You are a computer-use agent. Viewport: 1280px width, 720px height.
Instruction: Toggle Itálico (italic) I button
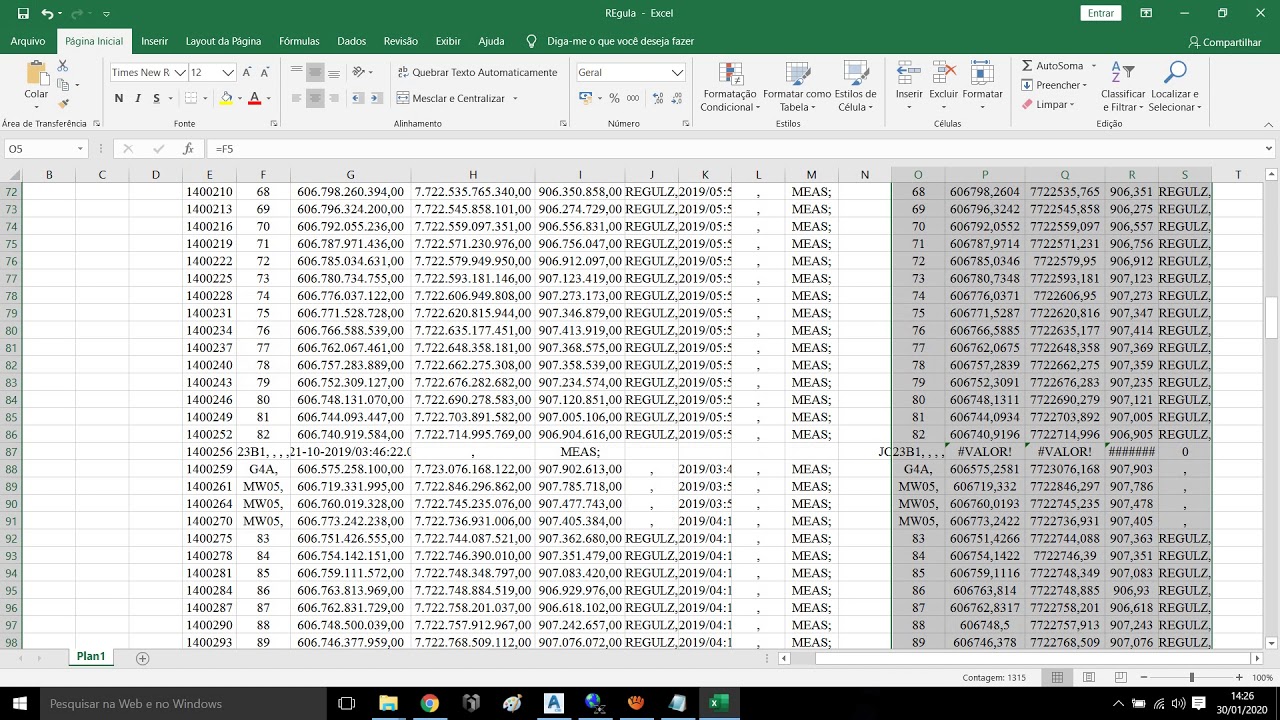[x=138, y=98]
